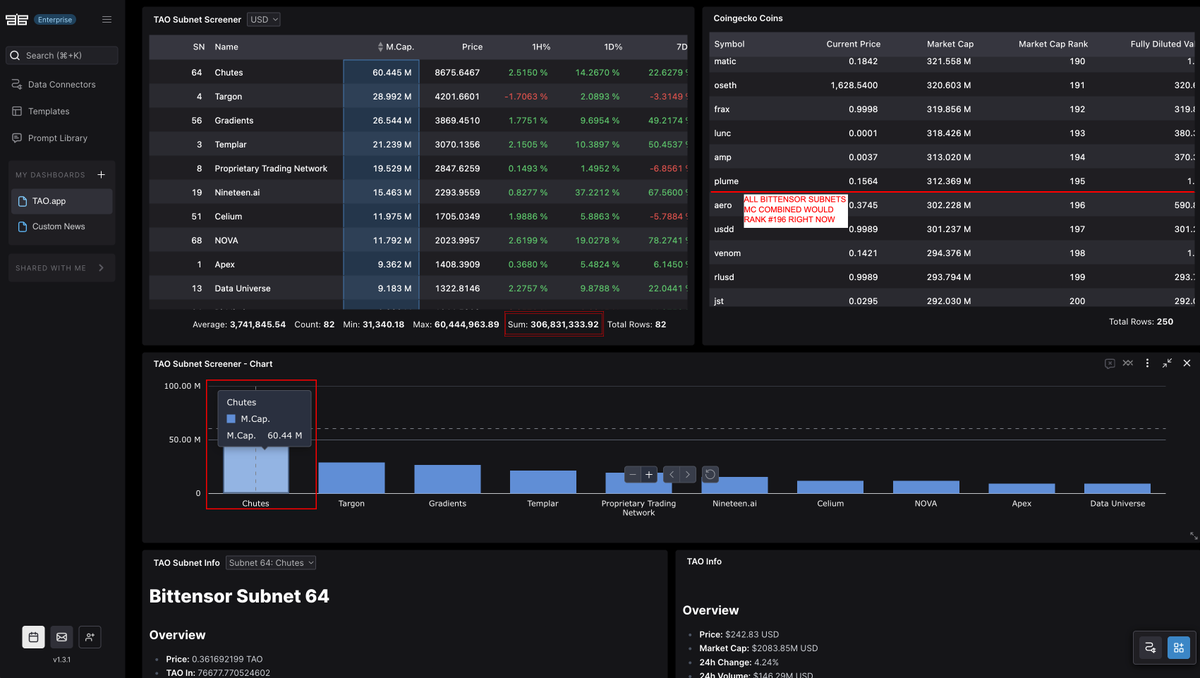
Task: Click the invite user icon at sidebar bottom
Action: click(90, 637)
